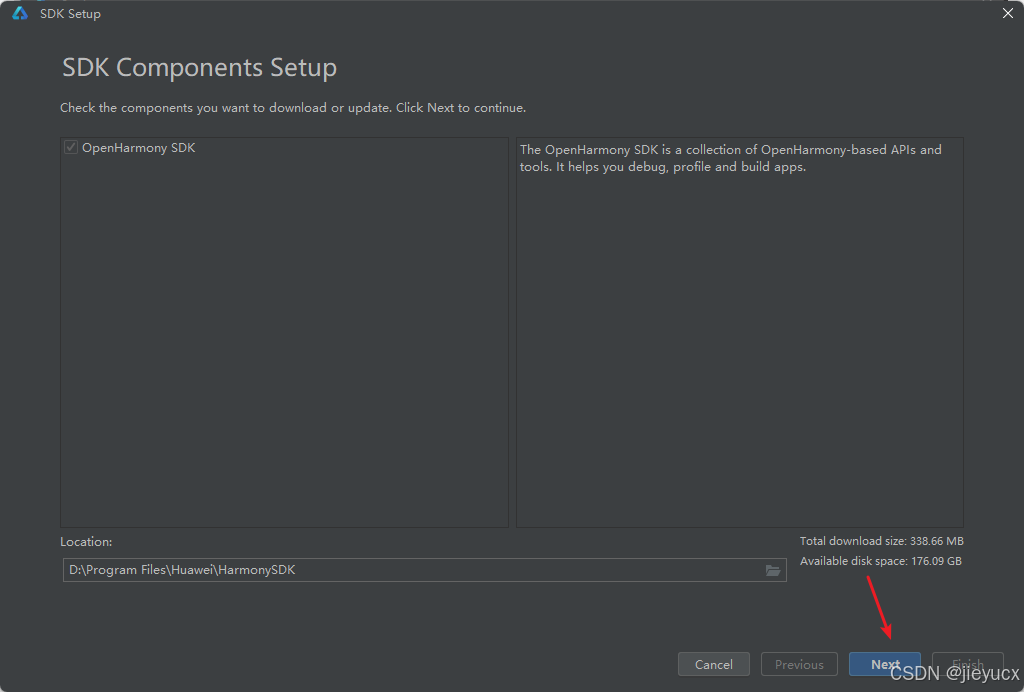Click the Location label
1024x692 pixels.
tap(86, 542)
